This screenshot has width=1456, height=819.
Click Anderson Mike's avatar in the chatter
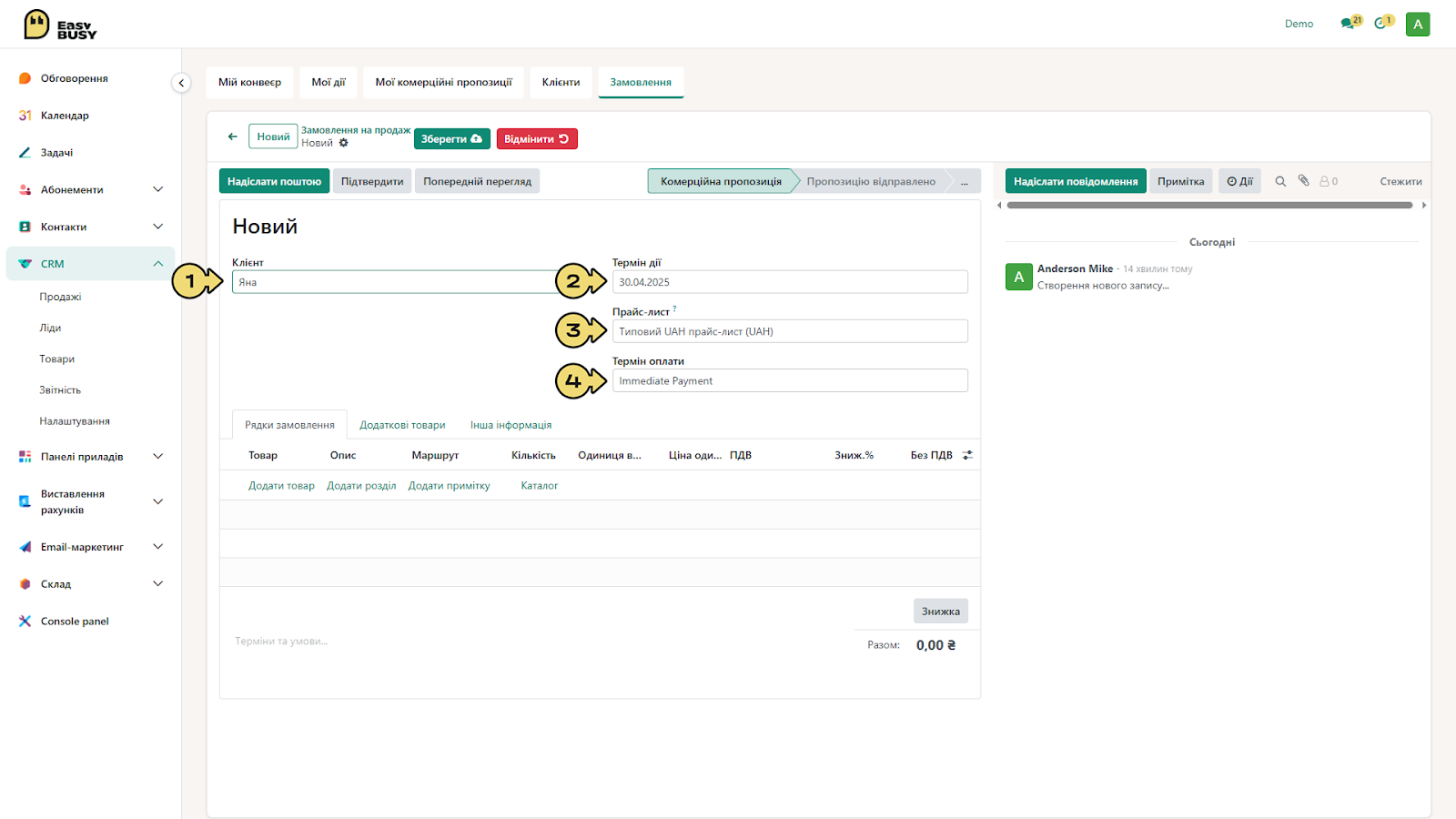[1019, 277]
